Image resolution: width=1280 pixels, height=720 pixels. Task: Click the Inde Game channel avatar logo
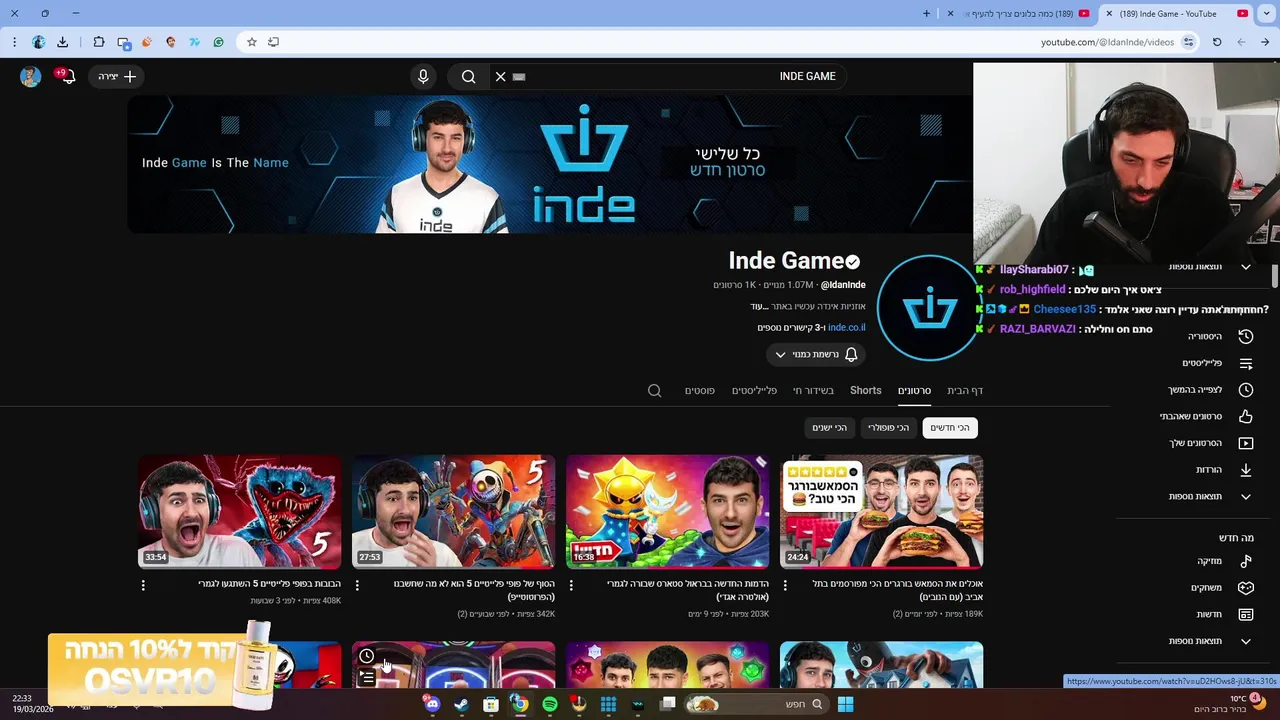coord(928,308)
